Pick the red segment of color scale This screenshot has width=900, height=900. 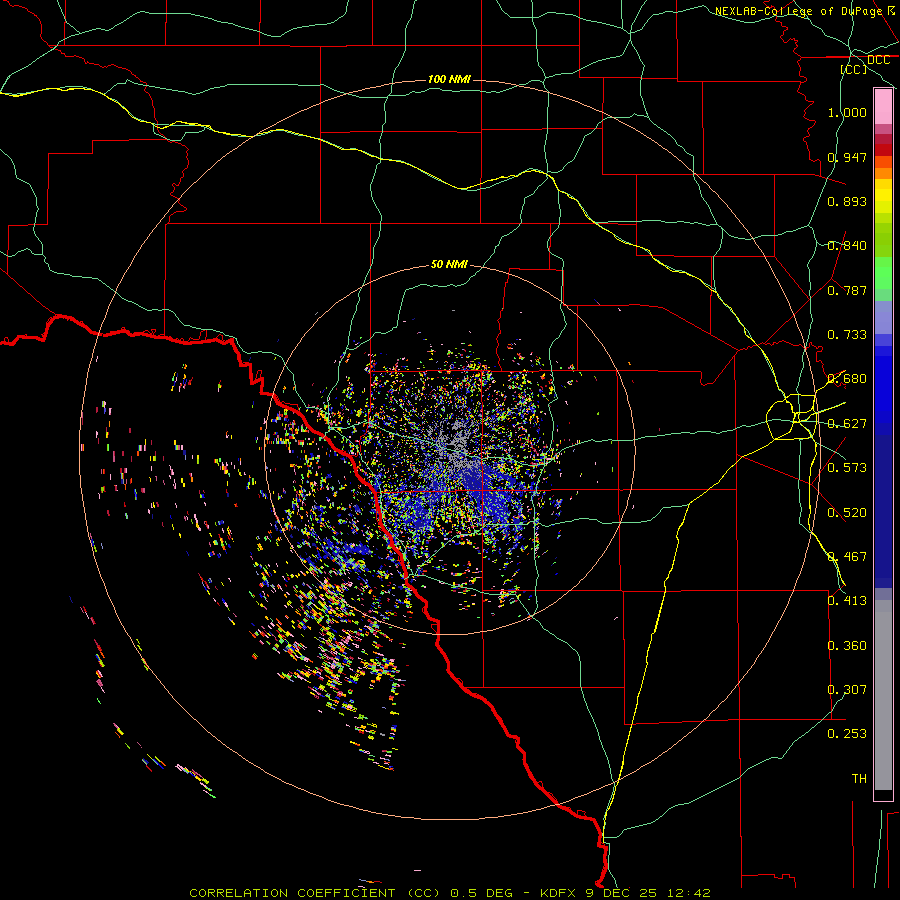click(883, 149)
